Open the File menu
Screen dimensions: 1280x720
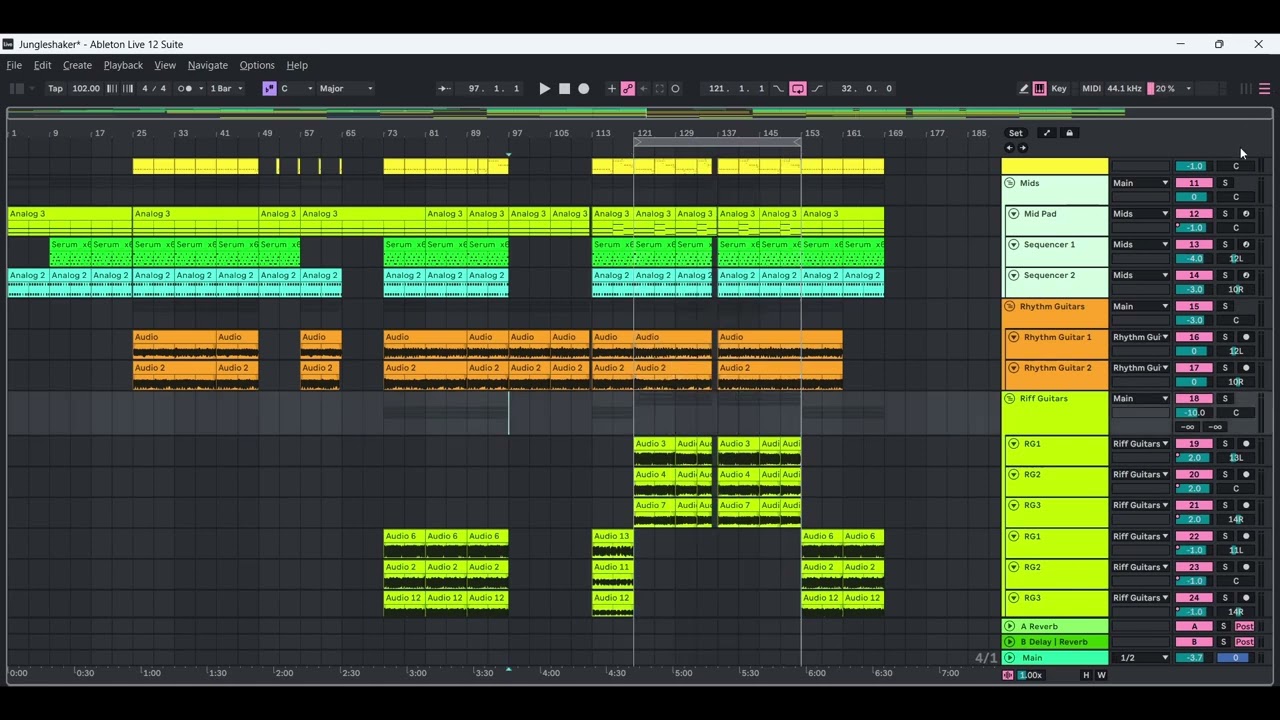coord(14,65)
